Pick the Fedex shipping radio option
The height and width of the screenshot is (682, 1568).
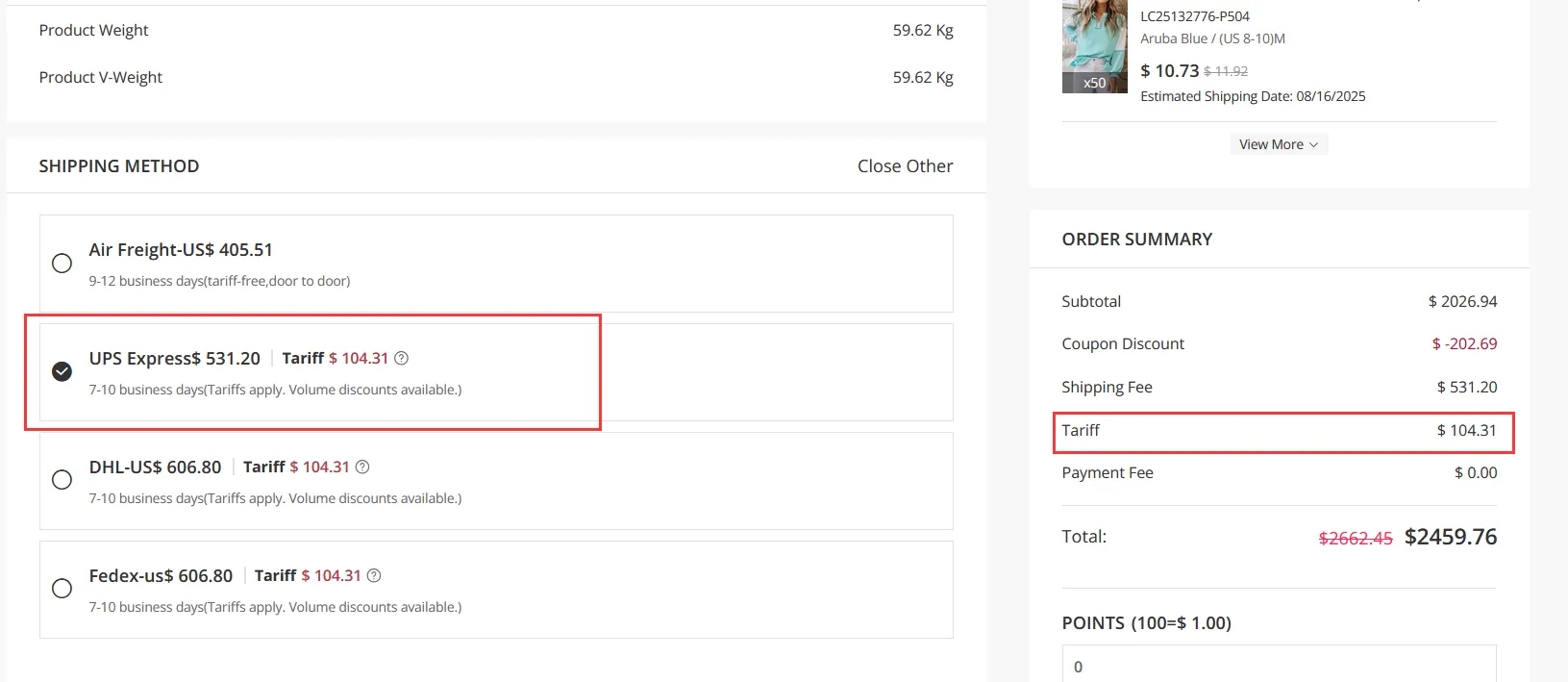point(62,588)
